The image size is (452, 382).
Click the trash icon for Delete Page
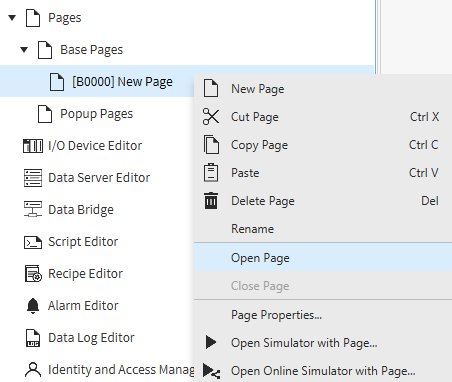click(211, 200)
